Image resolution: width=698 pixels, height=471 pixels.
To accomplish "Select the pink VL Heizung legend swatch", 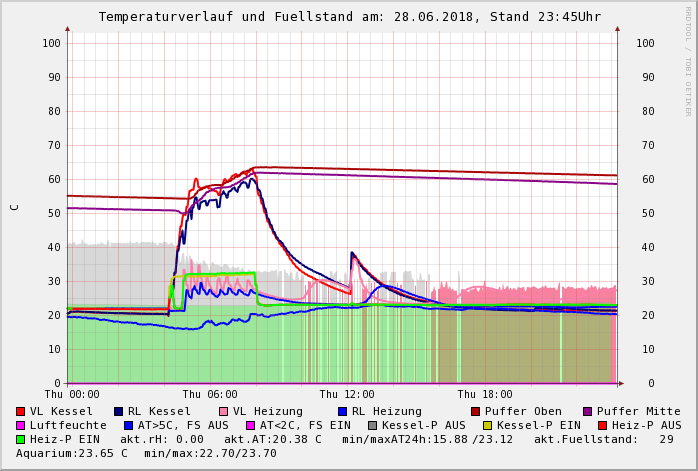I will tap(223, 412).
